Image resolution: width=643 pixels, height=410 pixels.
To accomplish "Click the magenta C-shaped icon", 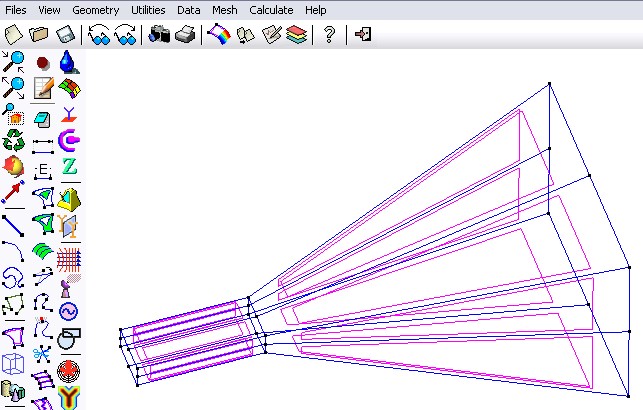I will point(69,140).
